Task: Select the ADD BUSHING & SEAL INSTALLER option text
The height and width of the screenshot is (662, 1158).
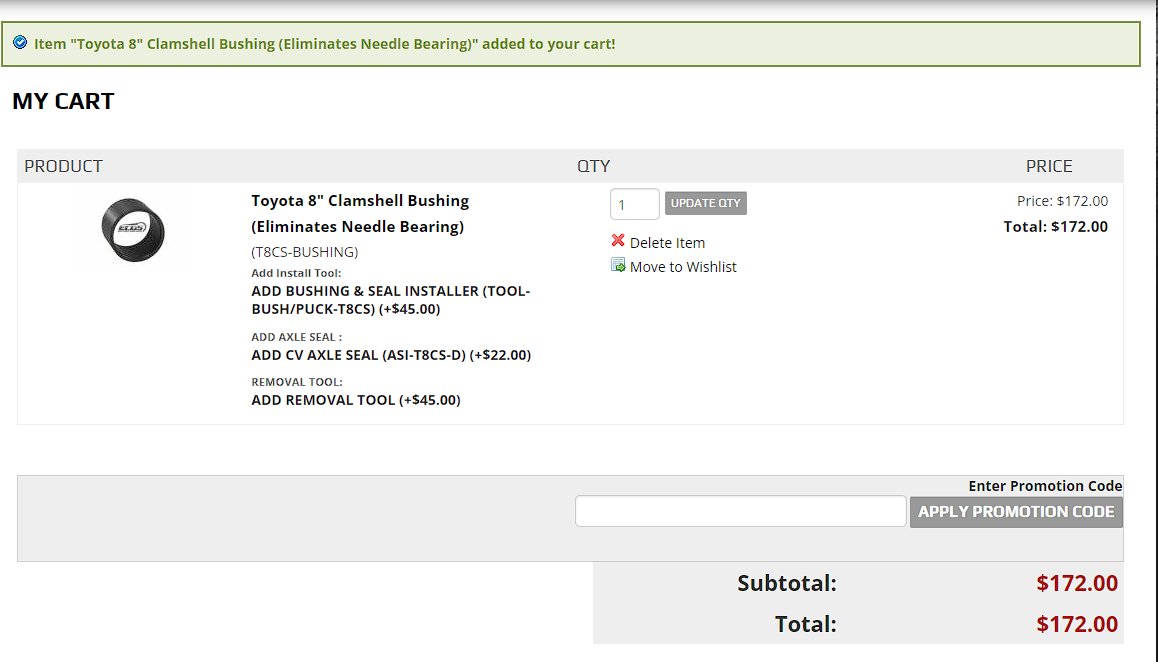Action: coord(391,300)
